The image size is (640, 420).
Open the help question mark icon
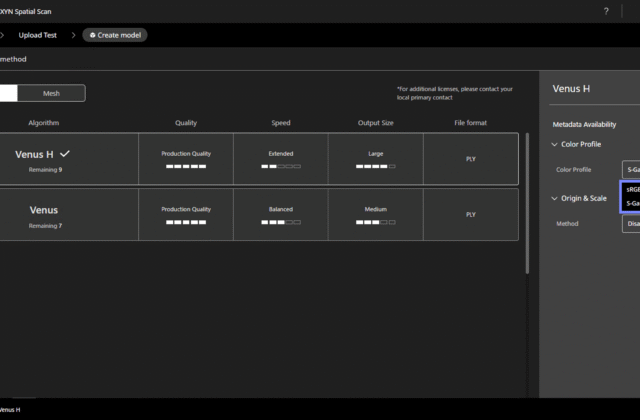[x=606, y=11]
